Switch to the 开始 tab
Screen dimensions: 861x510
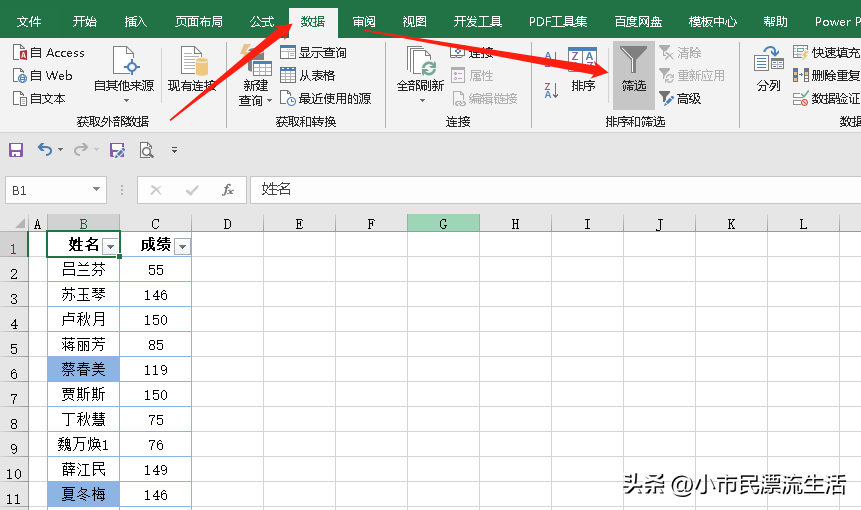tap(85, 22)
